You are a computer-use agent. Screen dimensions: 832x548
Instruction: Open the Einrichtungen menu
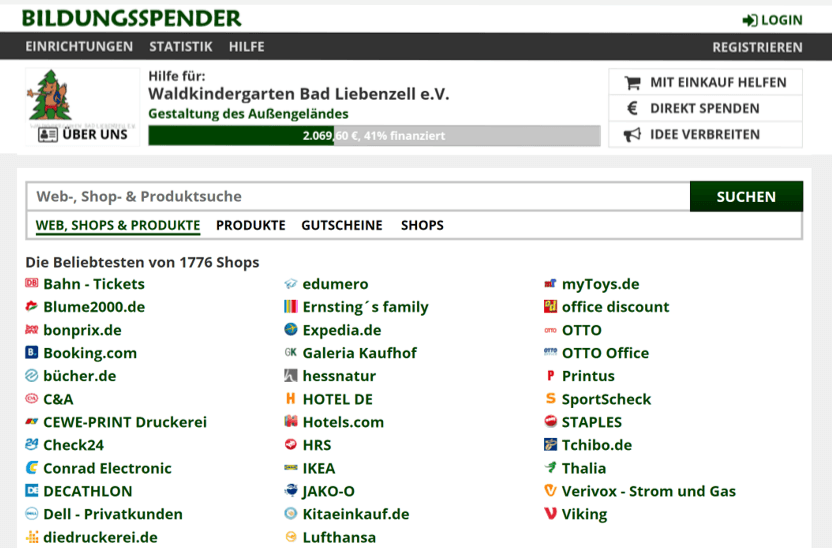point(79,47)
